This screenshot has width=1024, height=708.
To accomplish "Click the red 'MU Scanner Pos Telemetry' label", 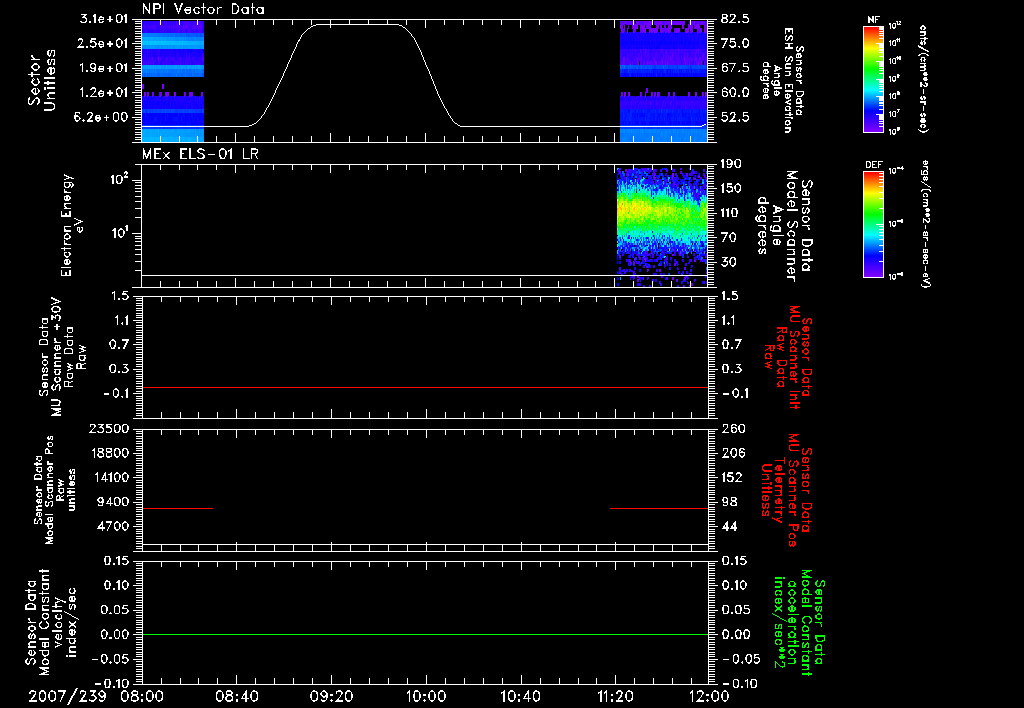I will coord(787,490).
